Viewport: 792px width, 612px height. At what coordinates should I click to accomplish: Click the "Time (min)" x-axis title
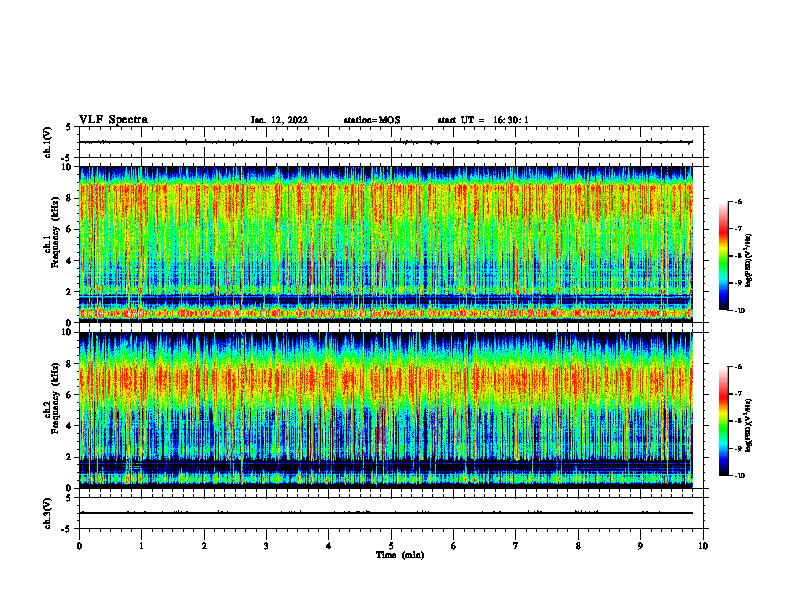coord(400,555)
